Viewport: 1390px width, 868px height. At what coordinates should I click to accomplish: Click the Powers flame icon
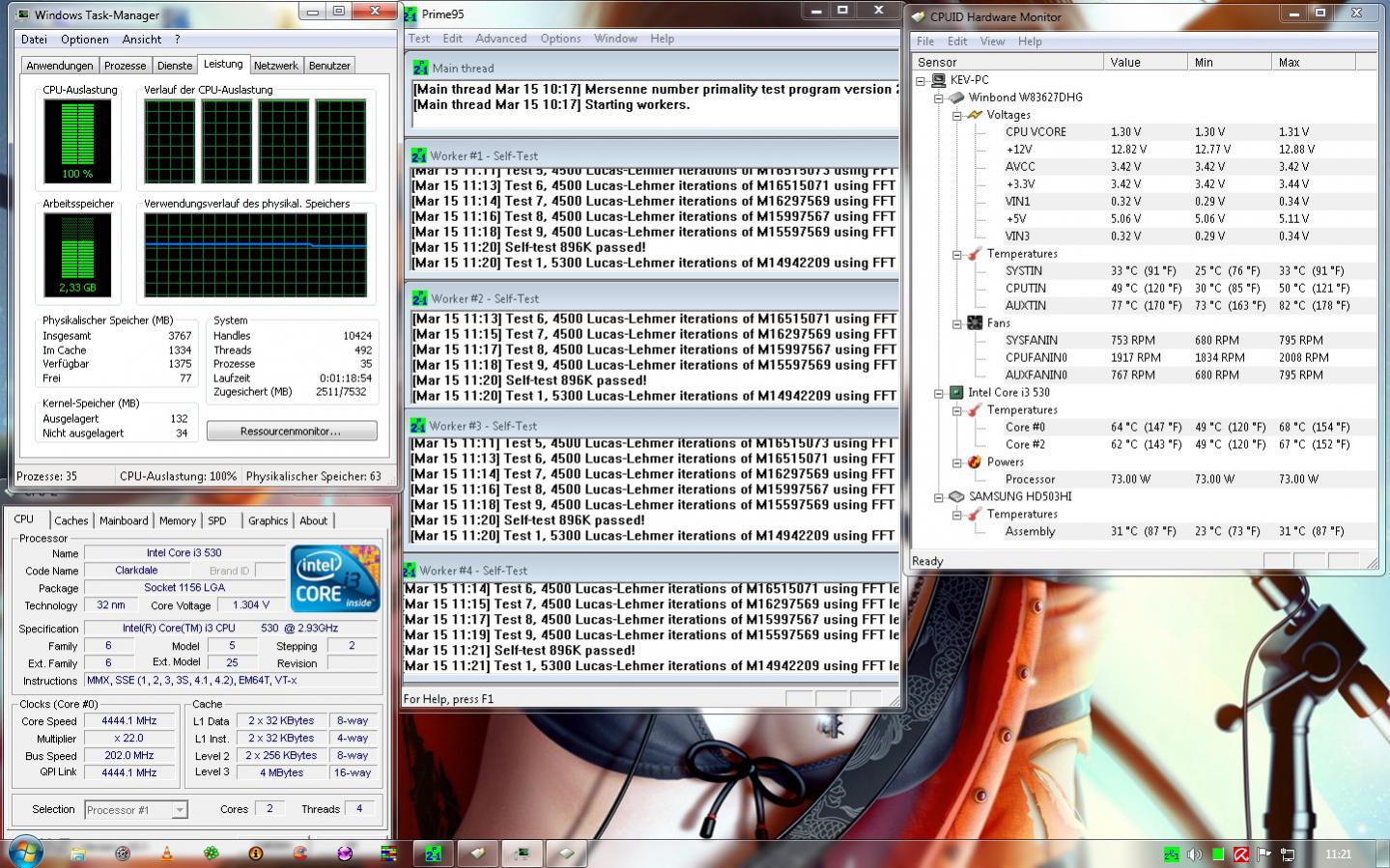975,462
